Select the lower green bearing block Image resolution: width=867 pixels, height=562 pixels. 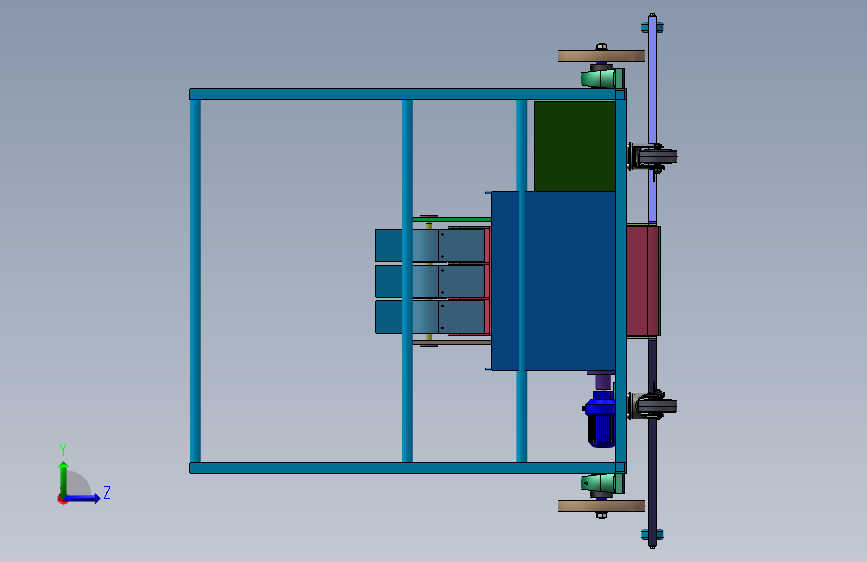602,484
